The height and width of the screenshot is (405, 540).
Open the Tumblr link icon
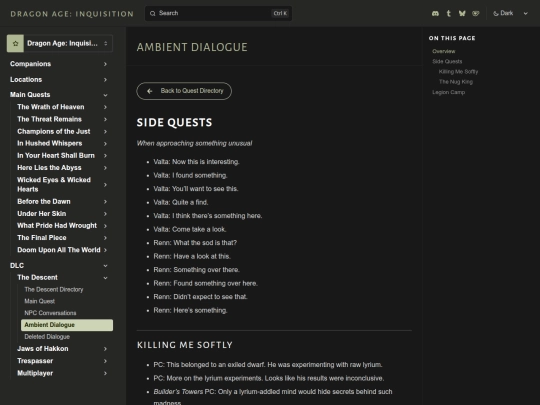point(448,13)
